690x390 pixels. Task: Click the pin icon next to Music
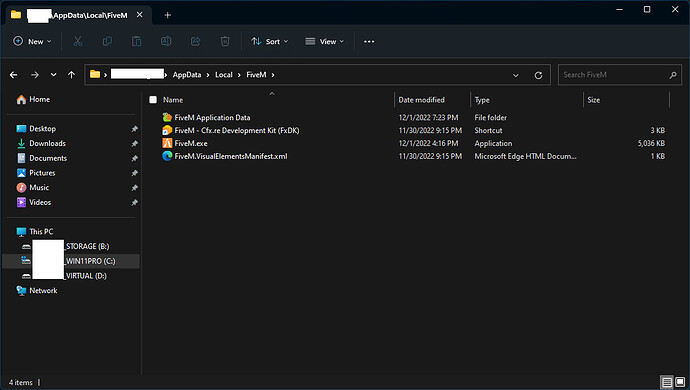135,188
